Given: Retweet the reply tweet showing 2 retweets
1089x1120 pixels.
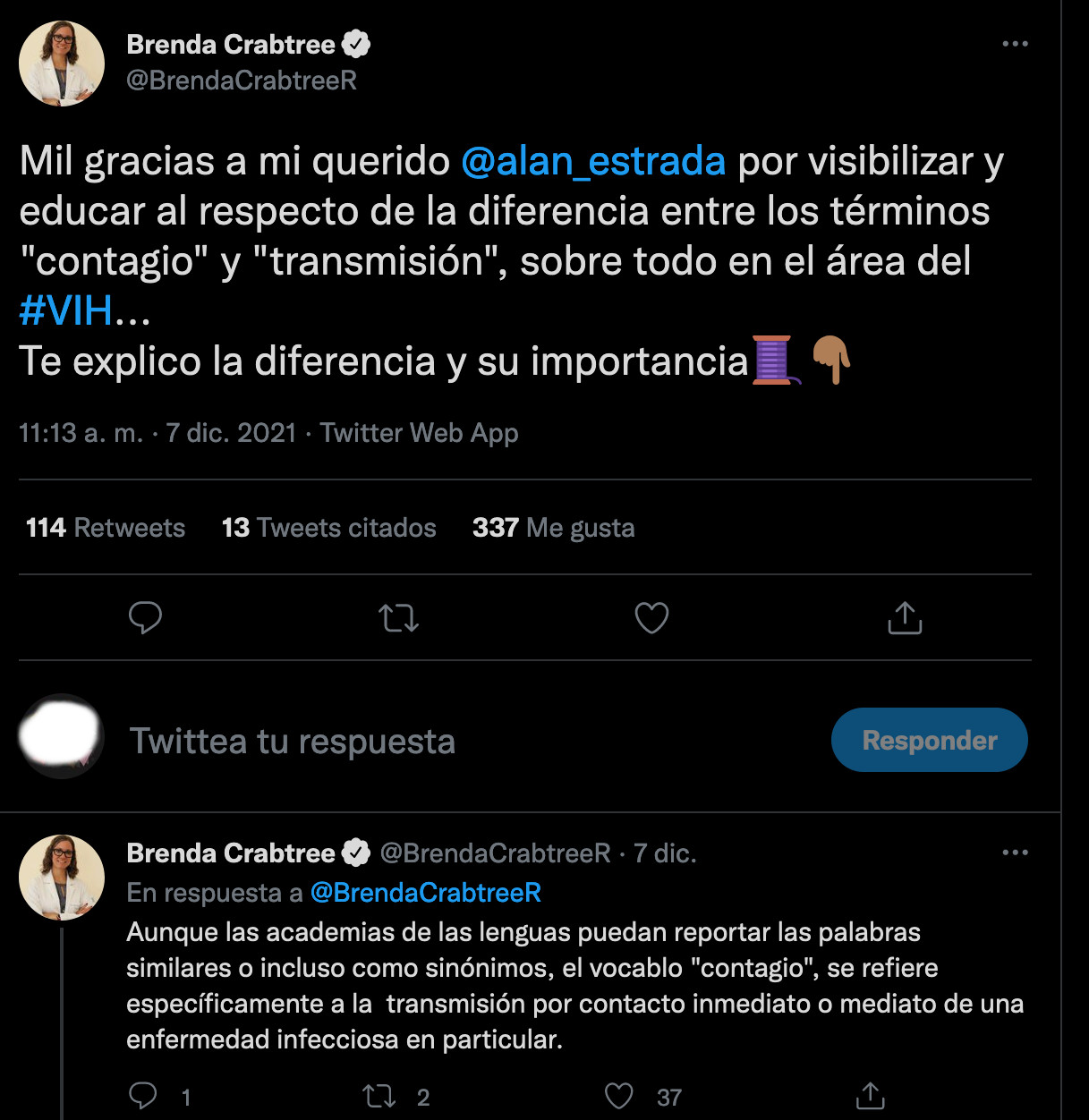Looking at the screenshot, I should tap(379, 1093).
